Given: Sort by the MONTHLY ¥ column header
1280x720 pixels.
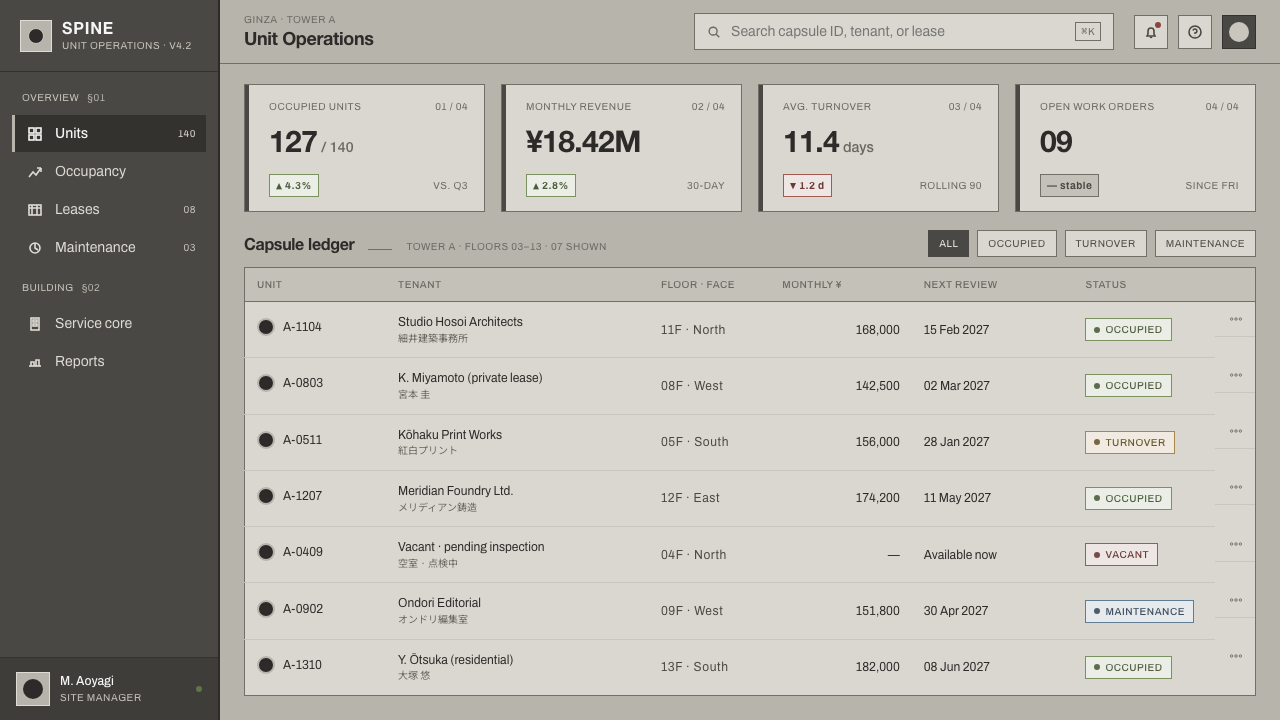Looking at the screenshot, I should [812, 285].
